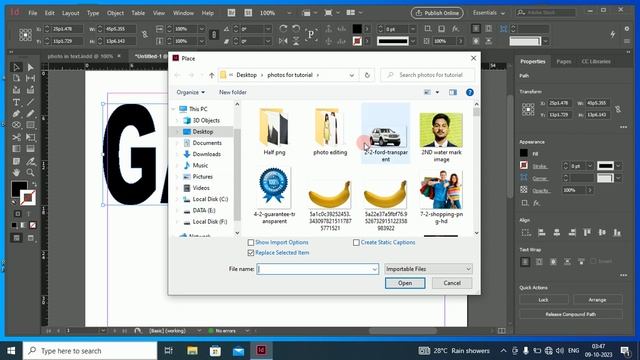Click the Release Compound Path button
The width and height of the screenshot is (640, 360).
571,314
